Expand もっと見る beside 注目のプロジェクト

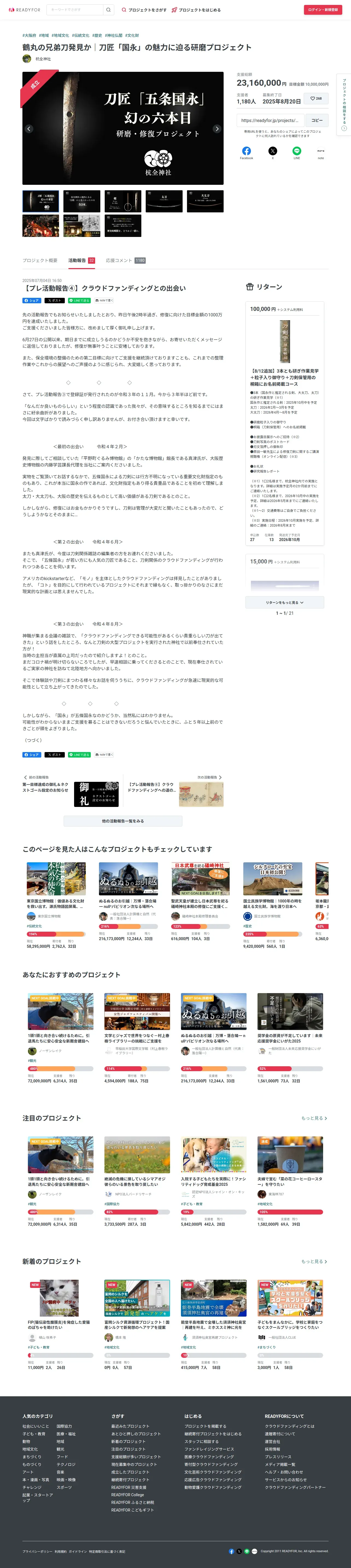[x=314, y=1118]
